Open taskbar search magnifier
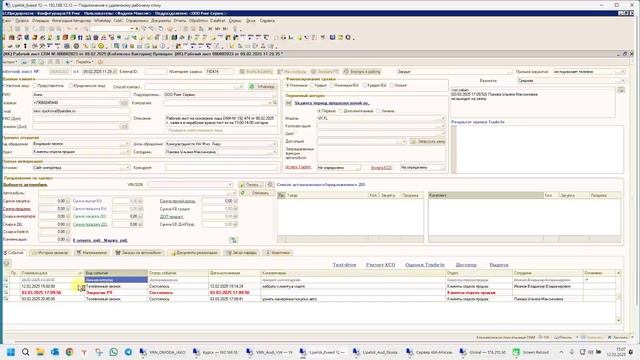 click(x=25, y=352)
